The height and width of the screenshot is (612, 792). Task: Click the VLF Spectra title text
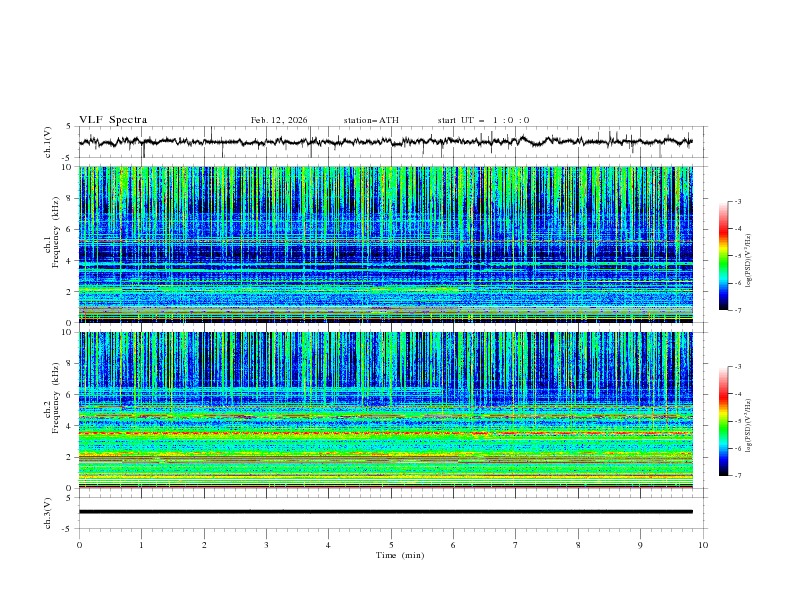[x=113, y=120]
